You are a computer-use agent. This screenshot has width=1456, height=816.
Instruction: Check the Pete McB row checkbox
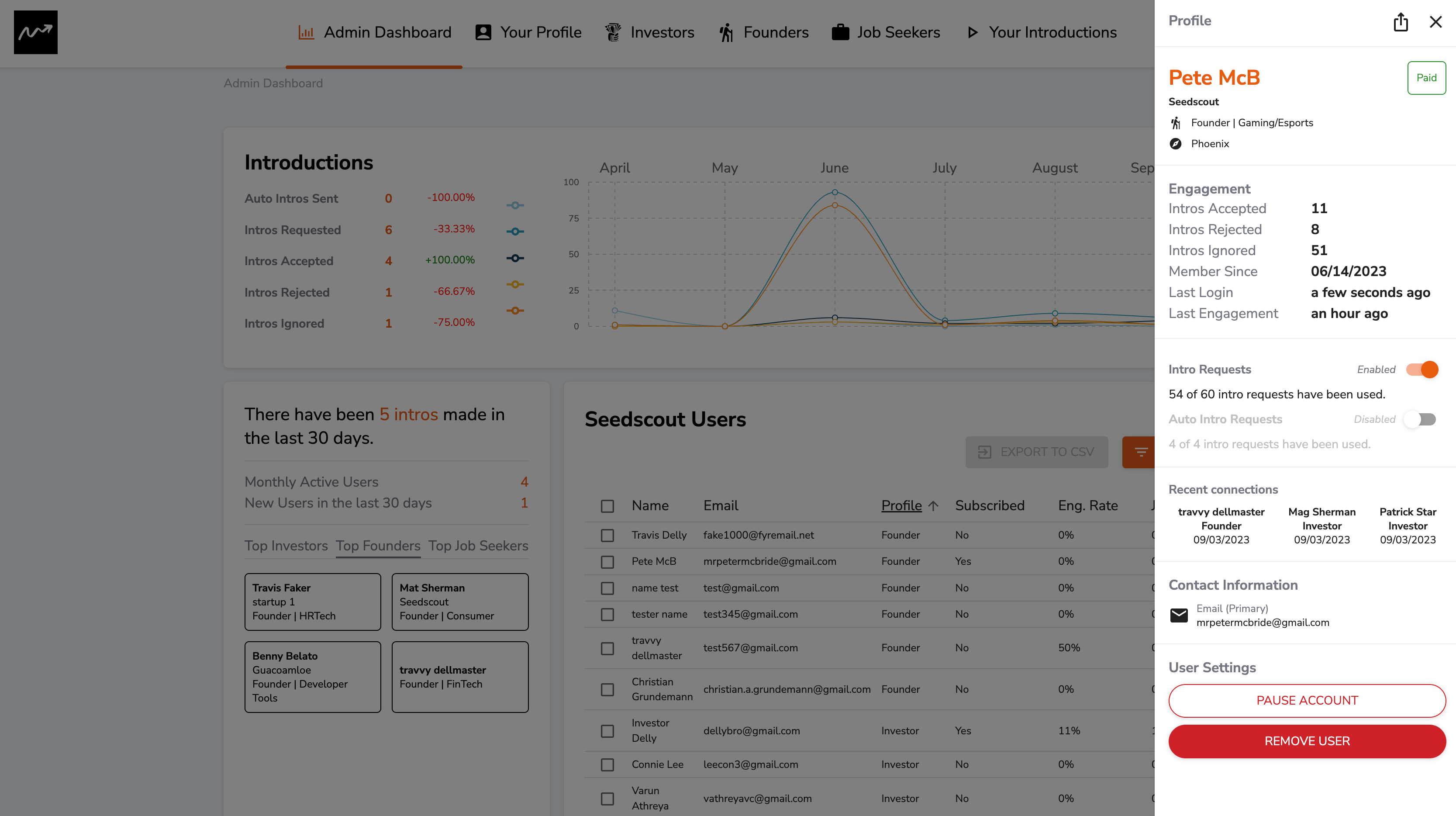(x=607, y=562)
